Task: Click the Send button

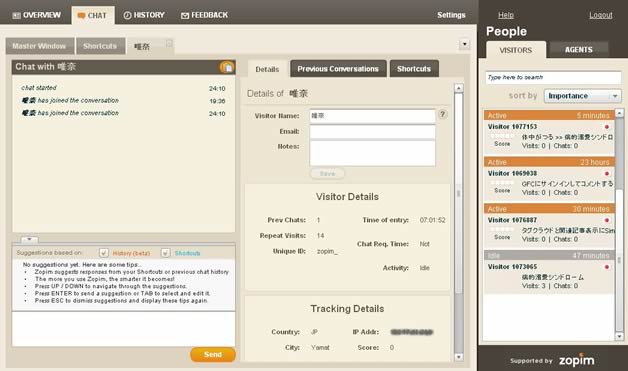Action: [213, 355]
